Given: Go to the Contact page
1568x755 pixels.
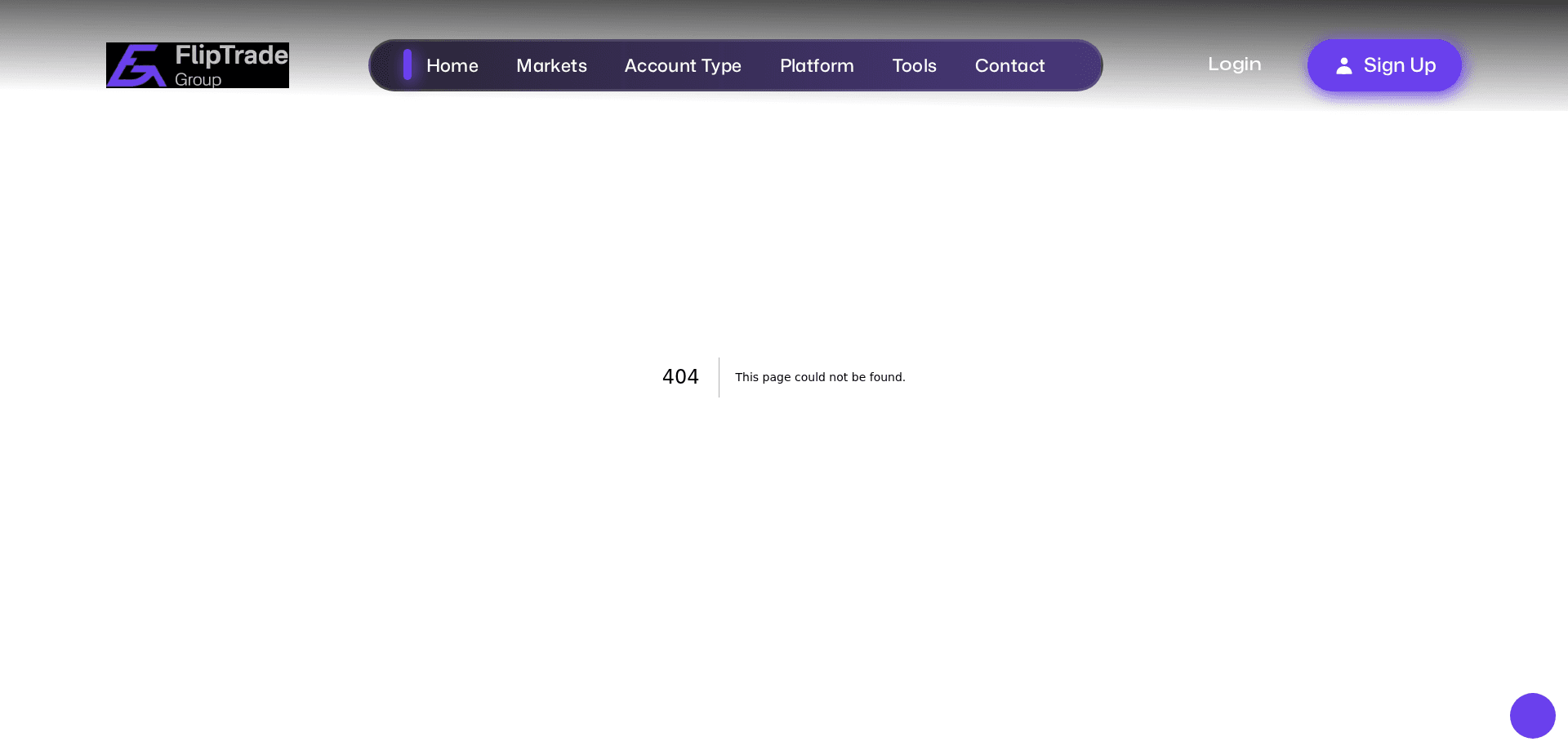Looking at the screenshot, I should coord(1009,65).
